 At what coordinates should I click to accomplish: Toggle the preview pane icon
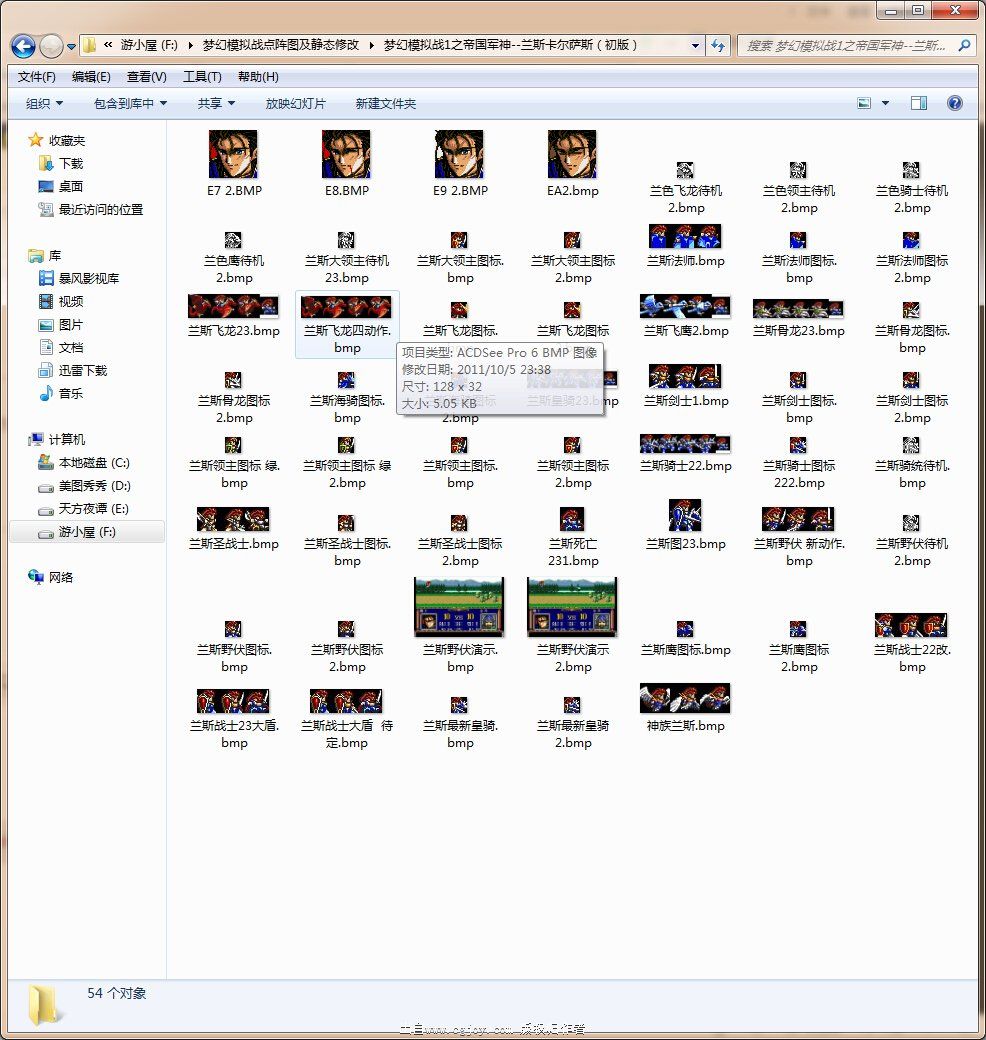click(918, 103)
